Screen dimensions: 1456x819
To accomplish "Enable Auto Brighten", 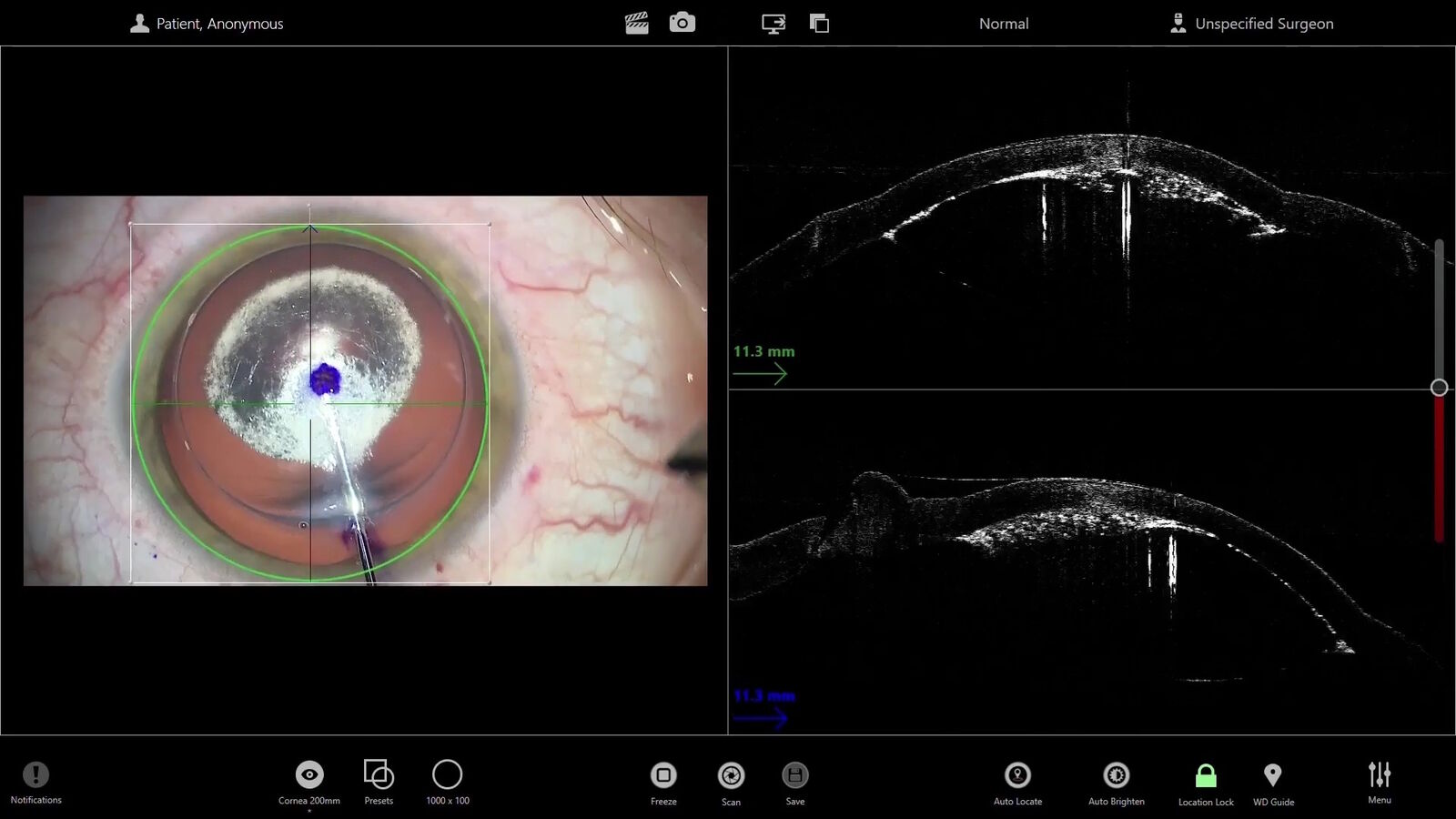I will click(1116, 778).
